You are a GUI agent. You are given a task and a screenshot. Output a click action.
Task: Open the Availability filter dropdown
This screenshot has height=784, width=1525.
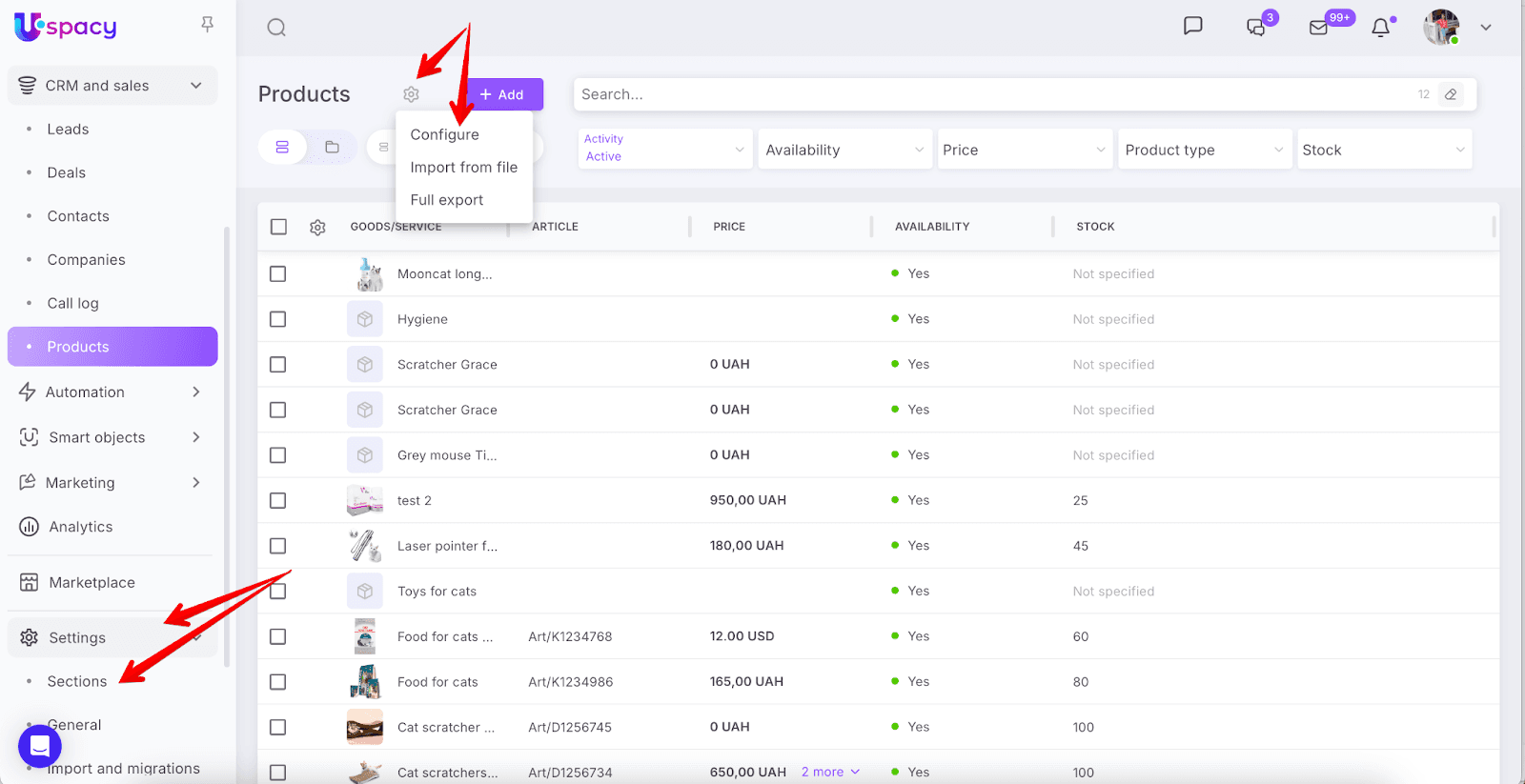tap(844, 150)
